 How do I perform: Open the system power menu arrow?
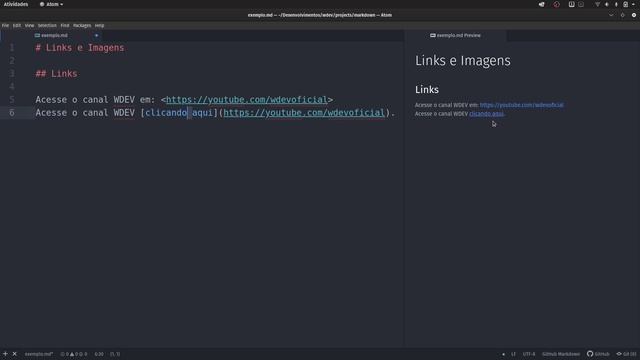(x=633, y=4)
